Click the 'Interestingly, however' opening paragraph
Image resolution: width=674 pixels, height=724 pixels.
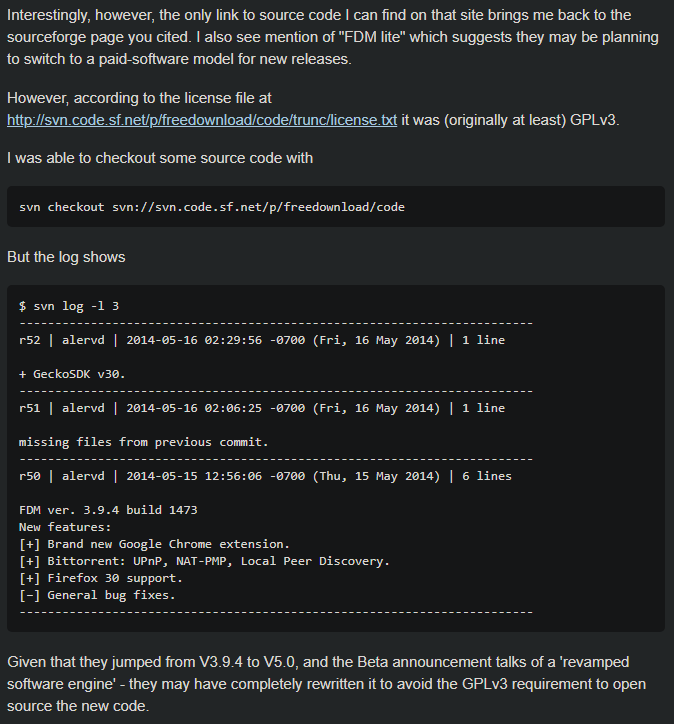pyautogui.click(x=333, y=37)
